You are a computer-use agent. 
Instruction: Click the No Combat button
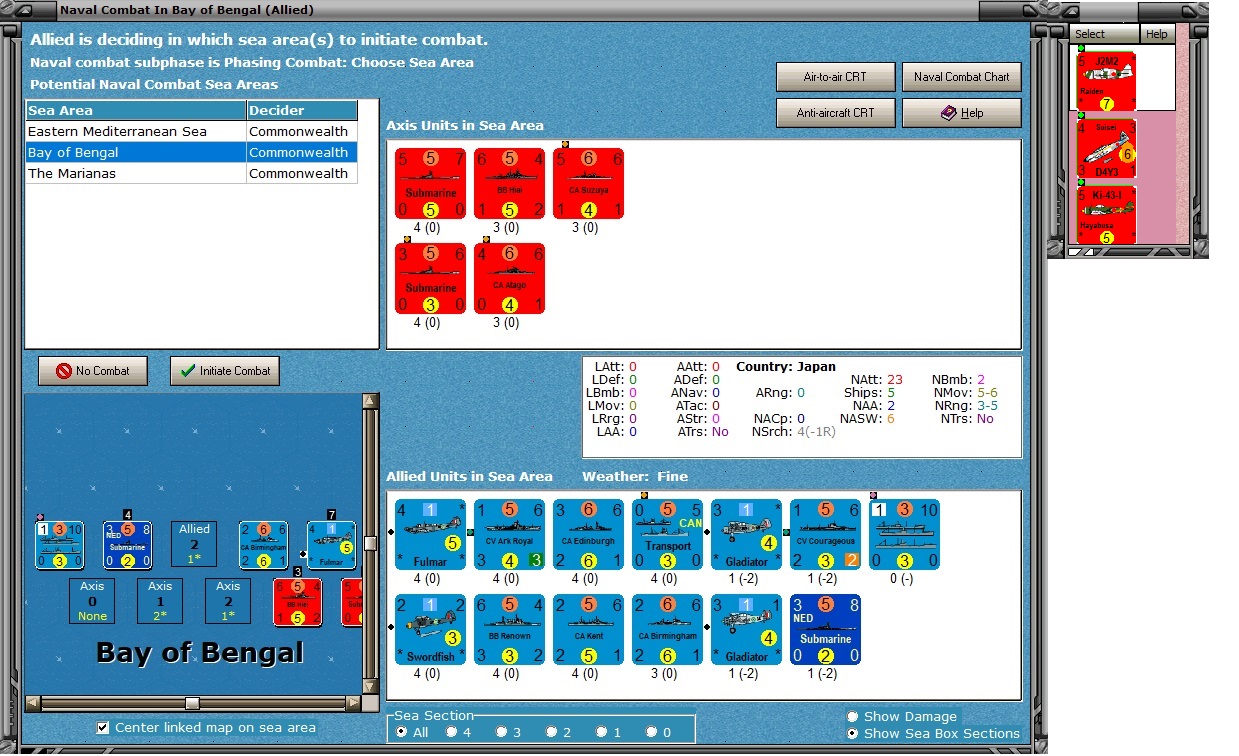[93, 371]
